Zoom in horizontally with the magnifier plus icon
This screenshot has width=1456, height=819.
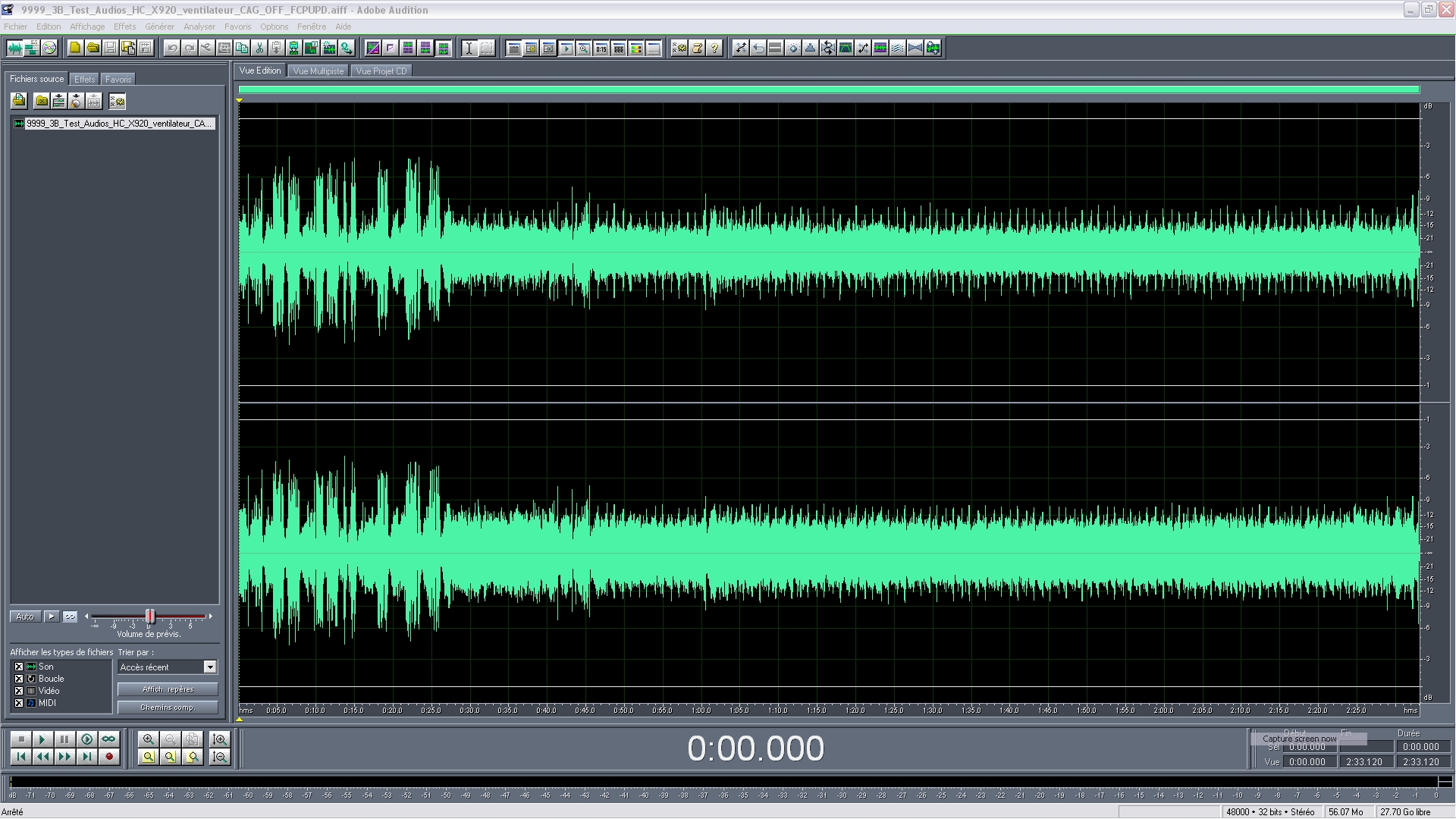pyautogui.click(x=149, y=739)
